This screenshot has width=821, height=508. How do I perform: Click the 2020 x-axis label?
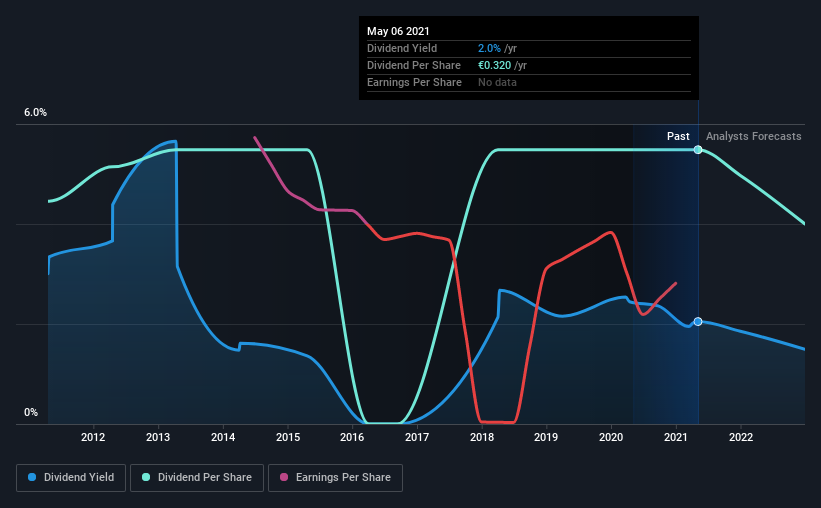click(x=611, y=437)
